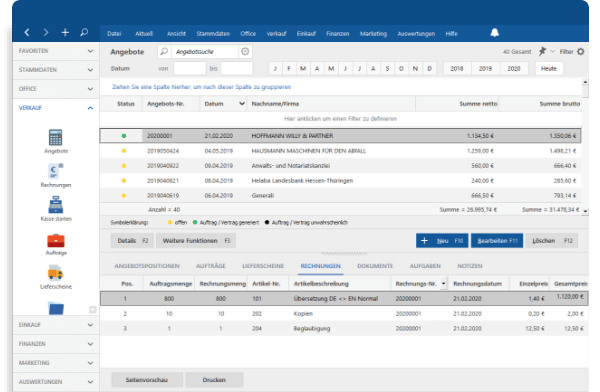Switch to AUFTRÄGE tab

pos(211,266)
